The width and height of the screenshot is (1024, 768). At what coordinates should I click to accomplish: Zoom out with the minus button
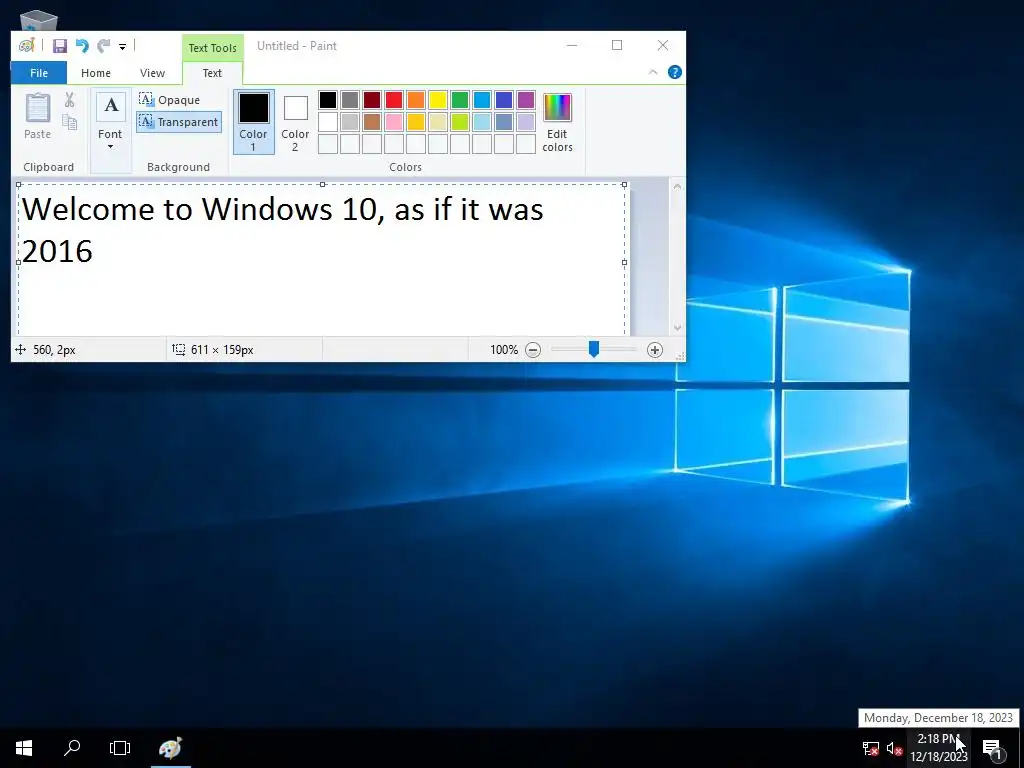click(533, 350)
